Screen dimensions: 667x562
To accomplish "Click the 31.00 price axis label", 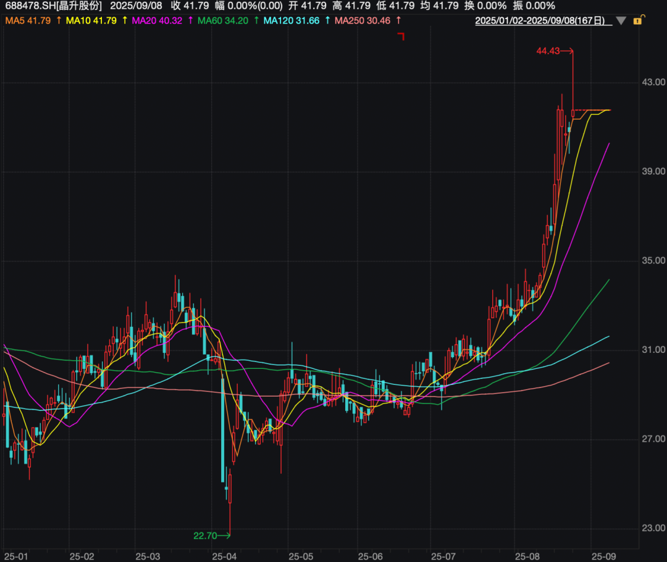I will [x=653, y=349].
